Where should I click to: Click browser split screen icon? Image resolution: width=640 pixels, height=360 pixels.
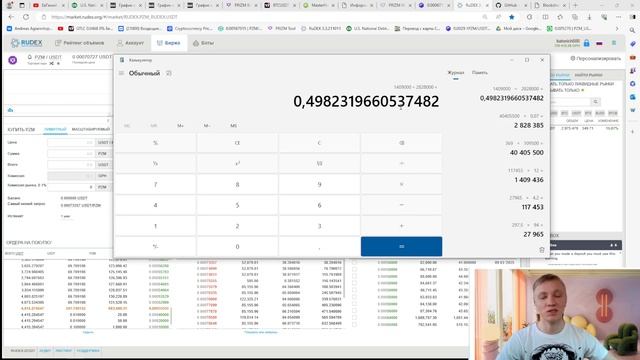tap(545, 17)
